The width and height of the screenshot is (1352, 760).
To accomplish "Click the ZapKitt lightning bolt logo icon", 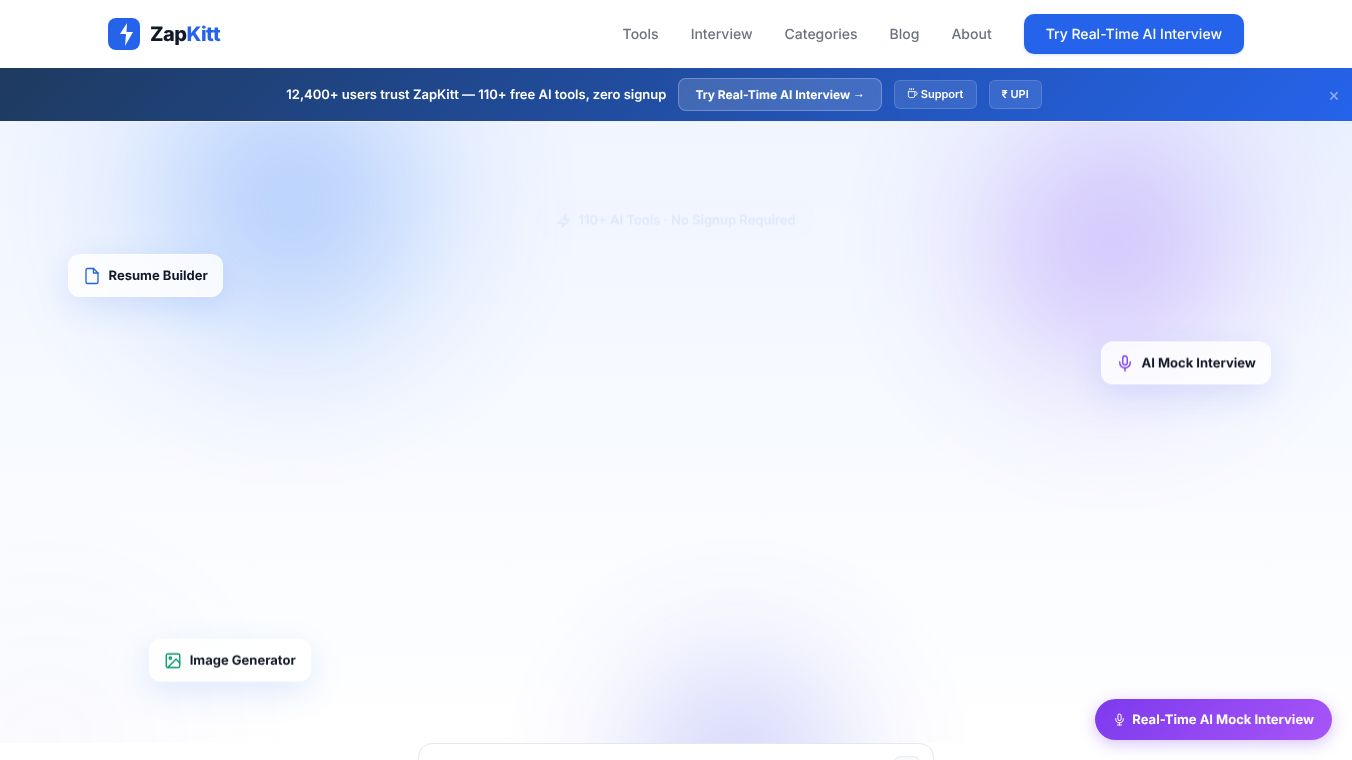I will pyautogui.click(x=124, y=34).
